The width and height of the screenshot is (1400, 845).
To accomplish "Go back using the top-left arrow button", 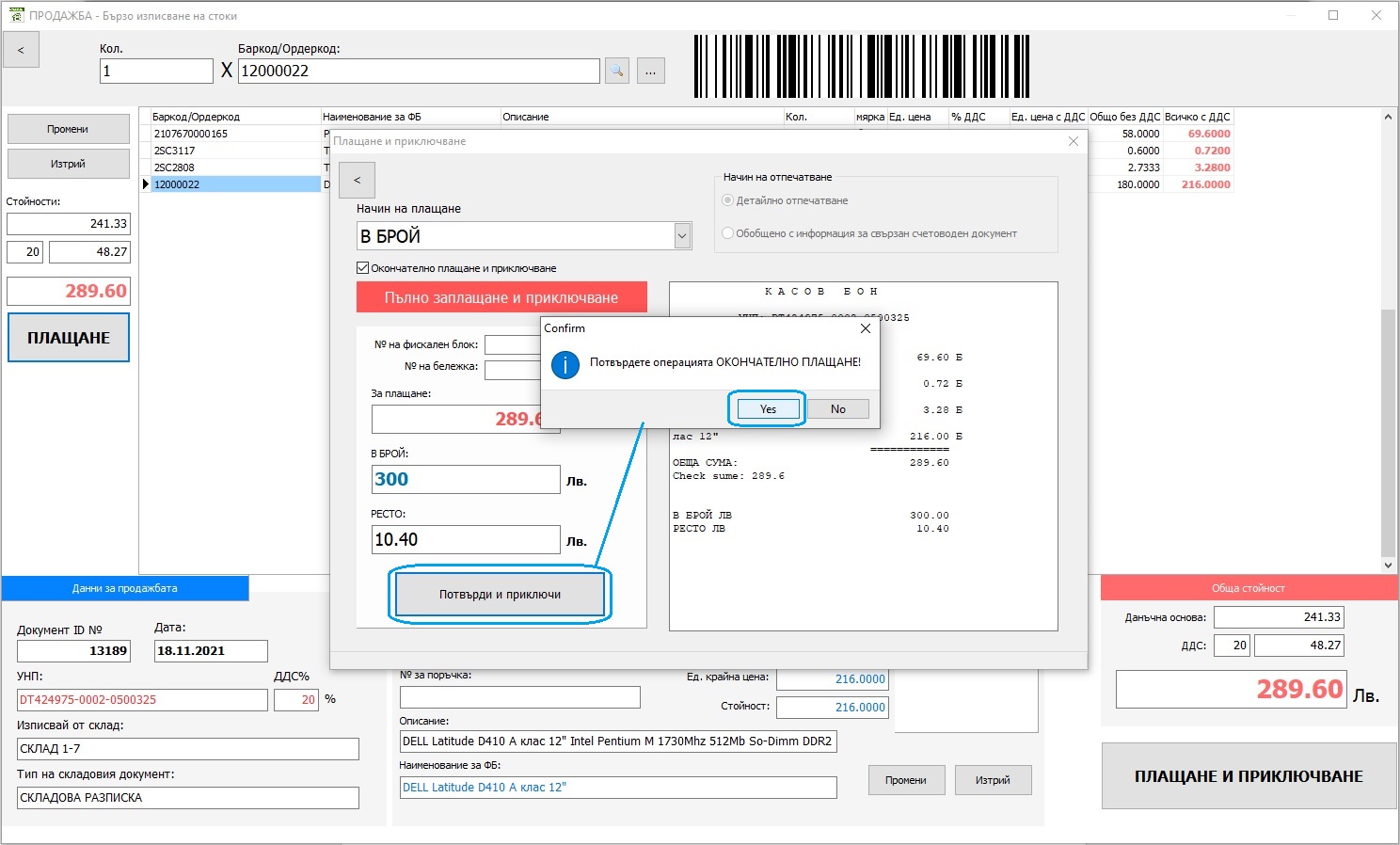I will pyautogui.click(x=21, y=50).
